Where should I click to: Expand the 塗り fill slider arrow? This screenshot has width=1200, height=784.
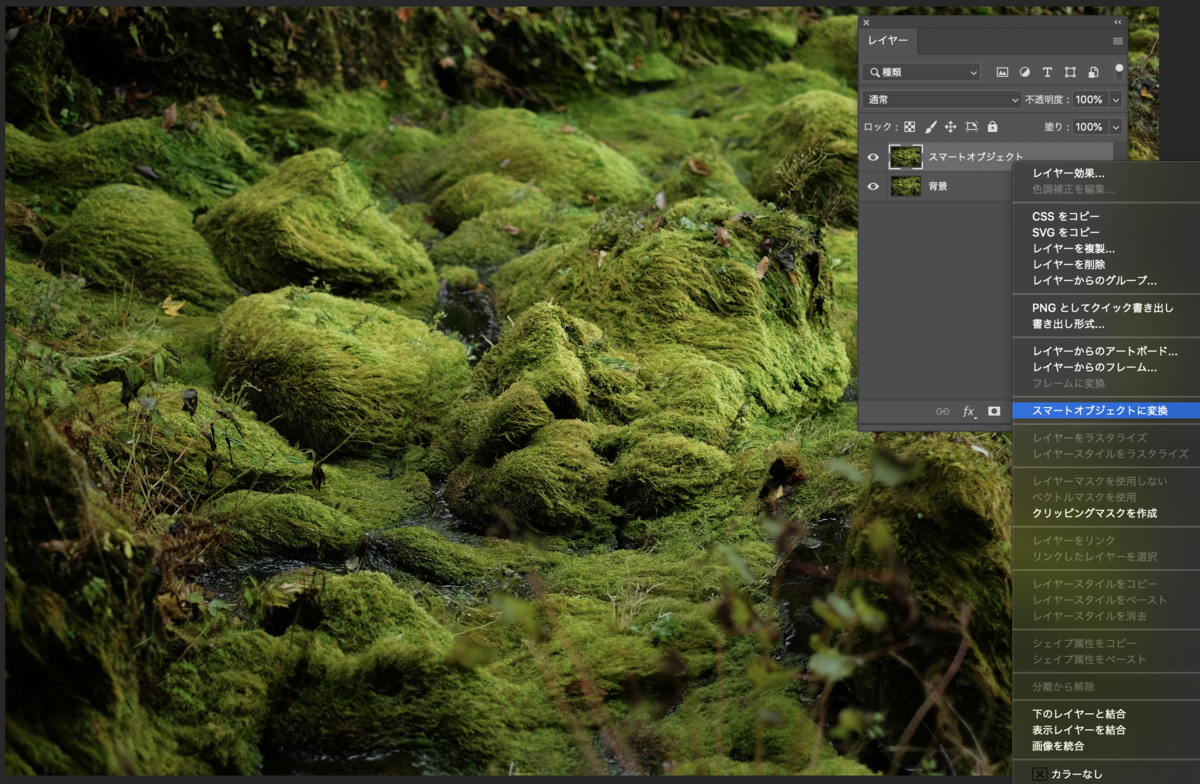point(1115,127)
